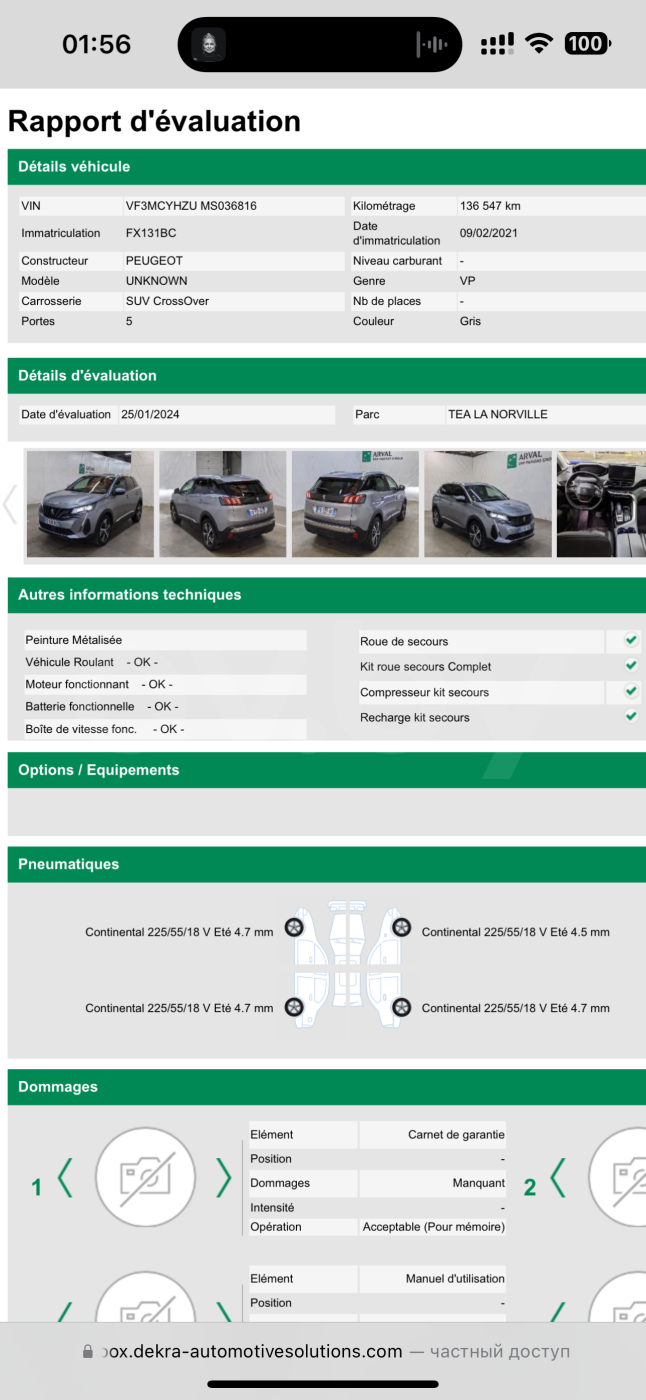Image resolution: width=646 pixels, height=1400 pixels.
Task: Tap the Options / Equipements header
Action: point(327,770)
